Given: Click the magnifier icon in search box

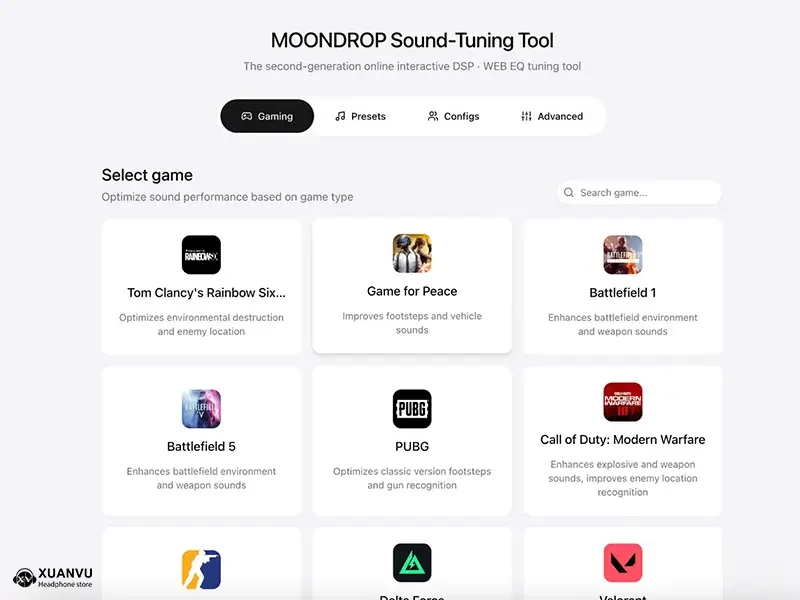Looking at the screenshot, I should [568, 192].
